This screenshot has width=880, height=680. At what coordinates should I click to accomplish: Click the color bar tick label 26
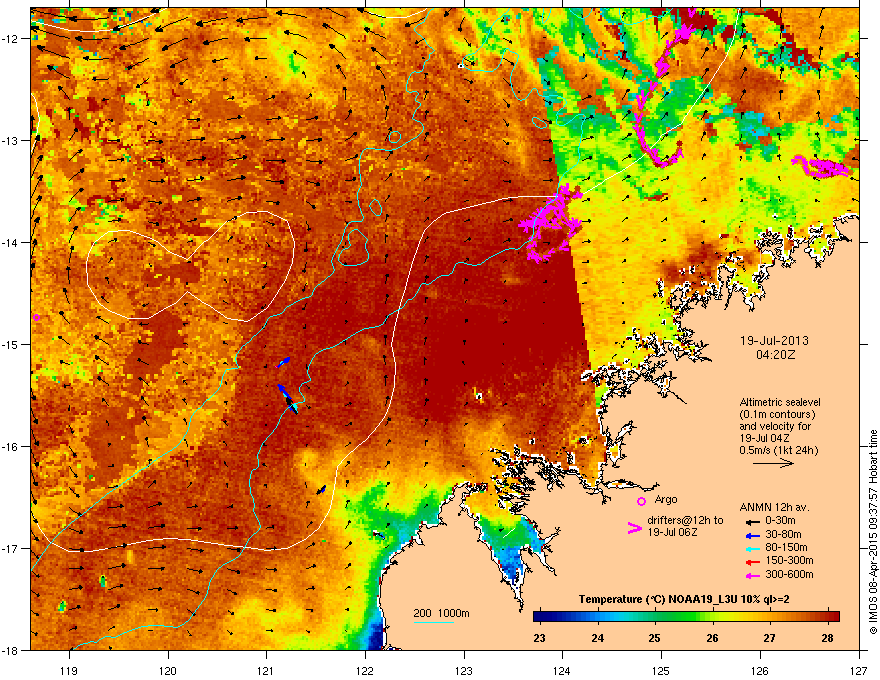[x=712, y=638]
